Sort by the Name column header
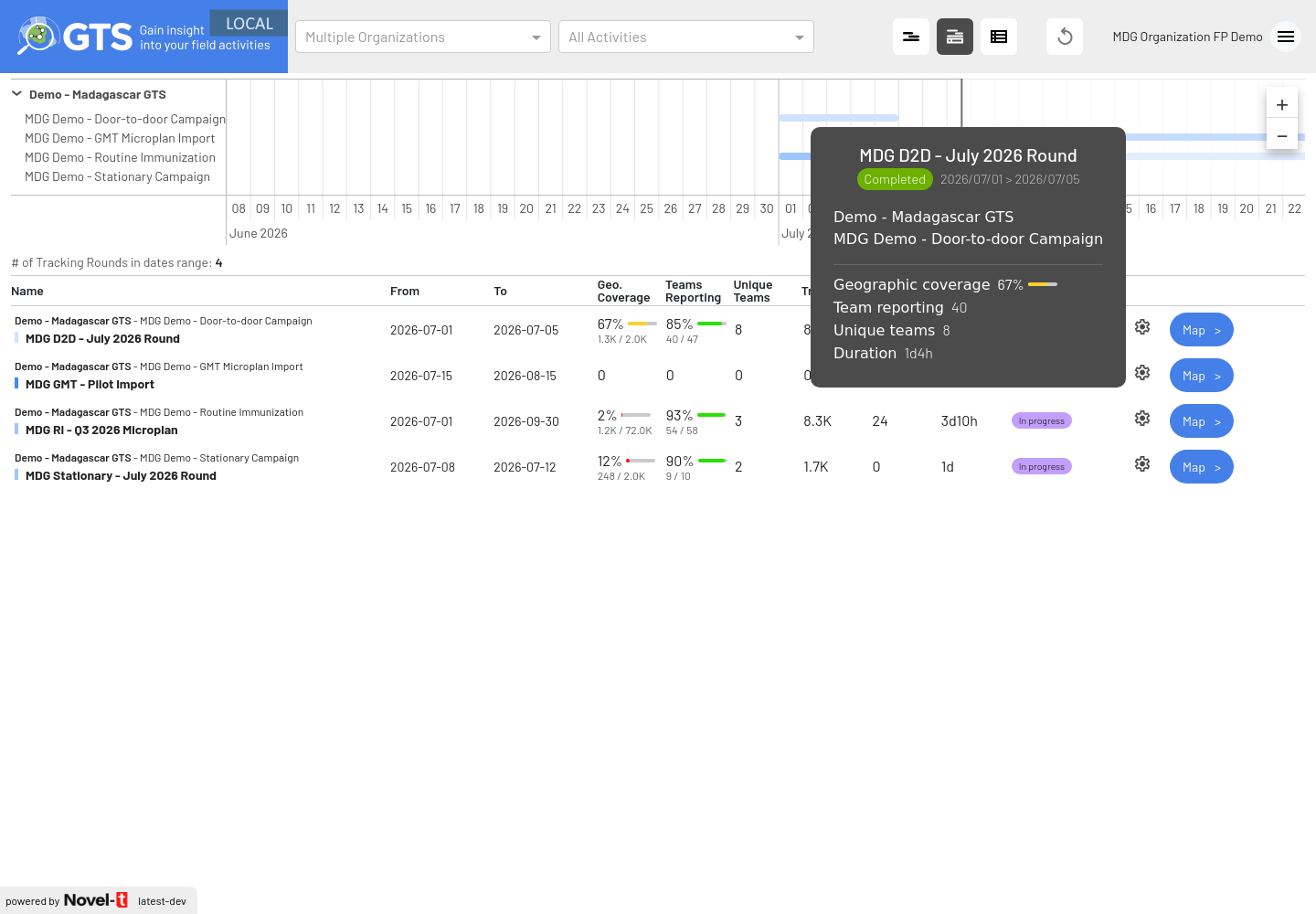Screen dimensions: 1316x914 [x=27, y=292]
